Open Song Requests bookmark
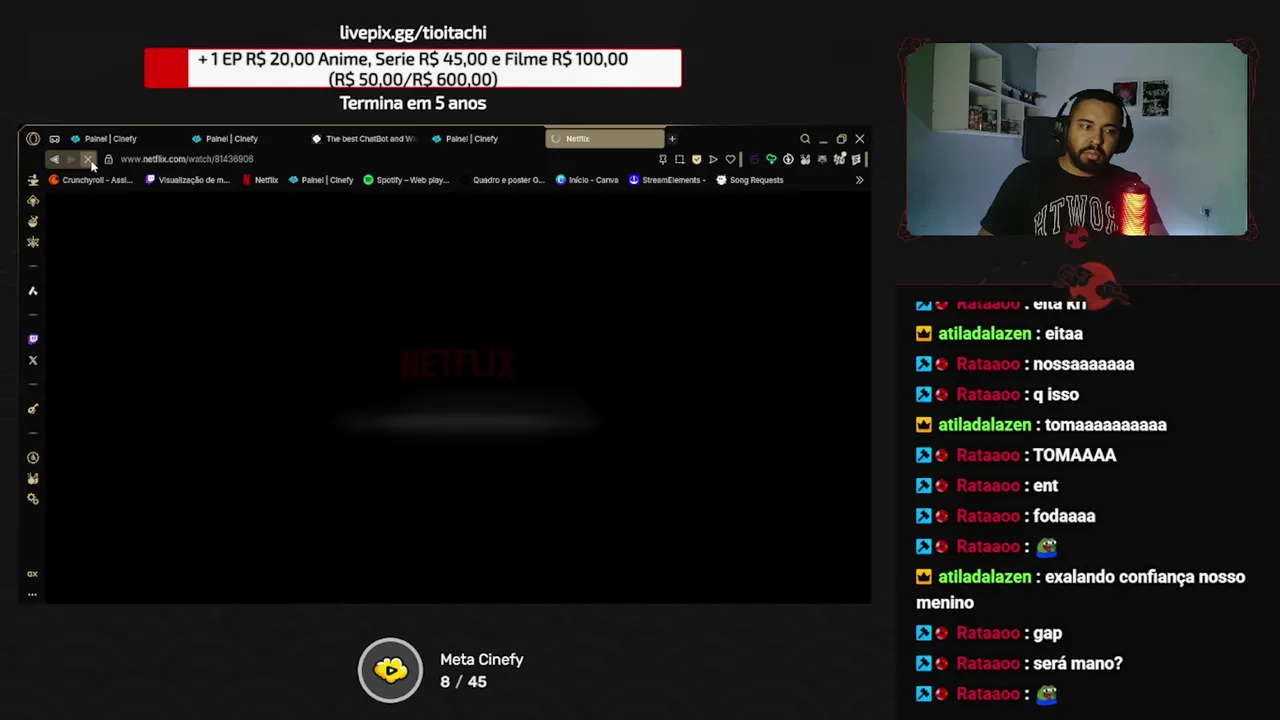 (750, 180)
